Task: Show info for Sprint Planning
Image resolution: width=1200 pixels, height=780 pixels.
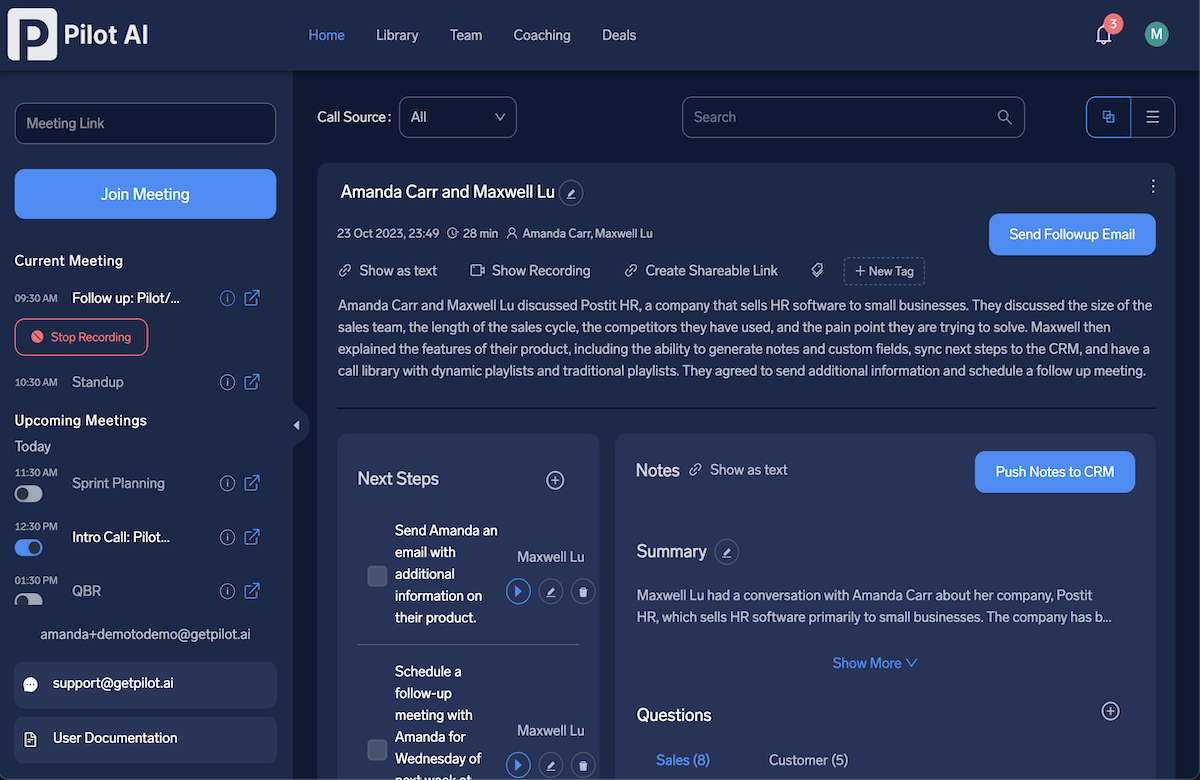Action: pos(227,483)
